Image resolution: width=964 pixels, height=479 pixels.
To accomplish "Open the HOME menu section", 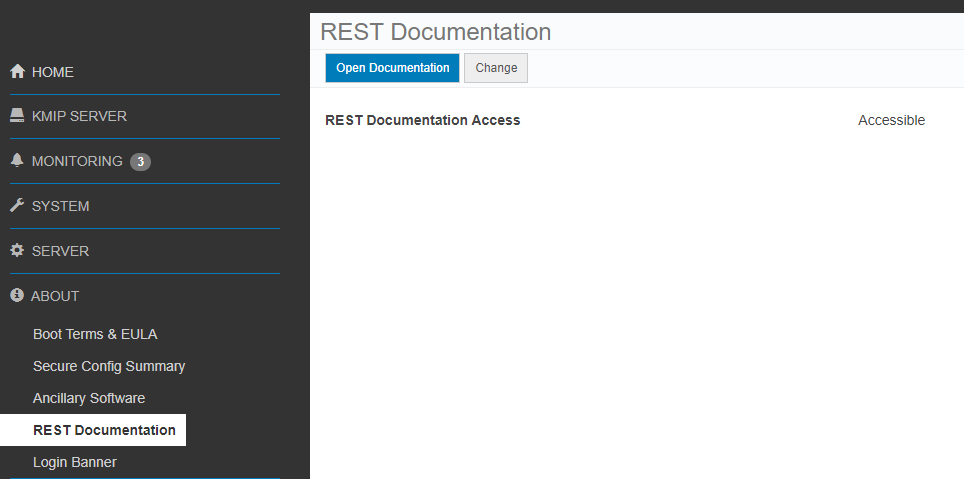I will point(53,72).
